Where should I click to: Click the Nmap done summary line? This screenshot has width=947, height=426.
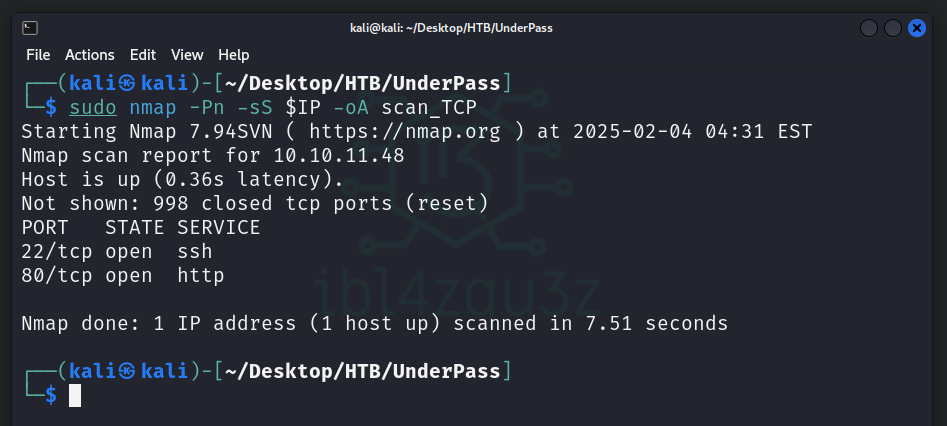(374, 324)
